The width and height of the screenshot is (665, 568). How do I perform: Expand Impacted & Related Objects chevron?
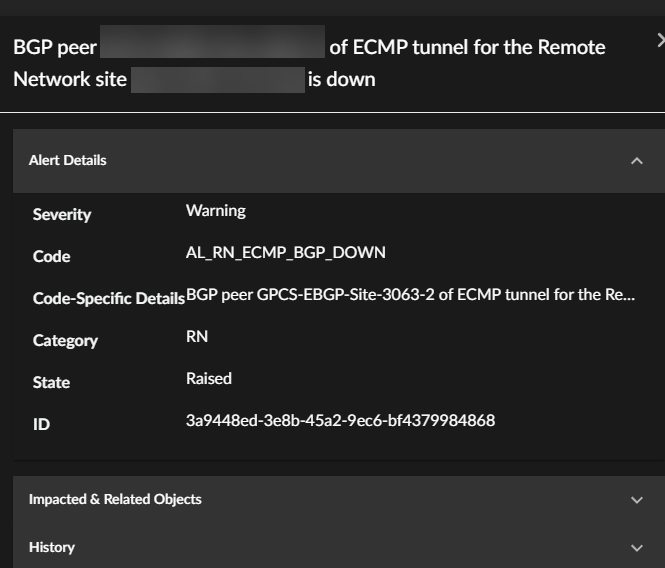(x=637, y=500)
